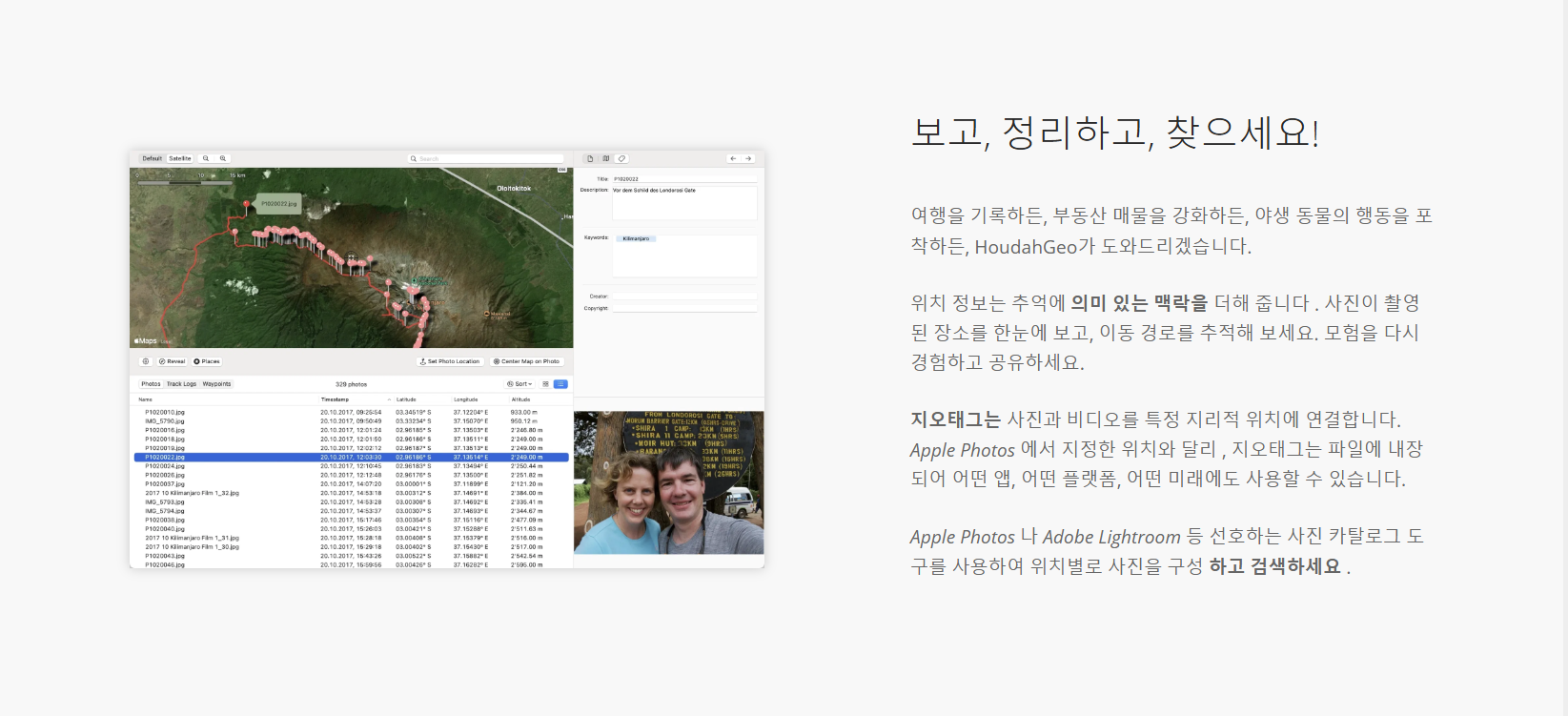The width and height of the screenshot is (1568, 716).
Task: Sort by Name column header
Action: tap(145, 399)
